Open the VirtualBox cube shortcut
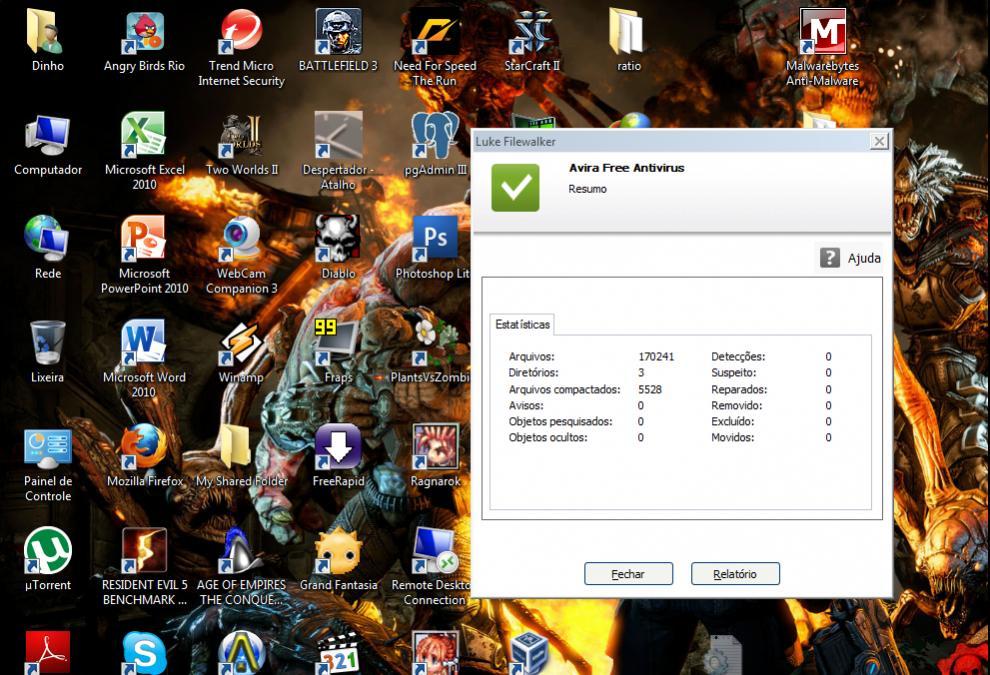The width and height of the screenshot is (990, 675). 530,654
